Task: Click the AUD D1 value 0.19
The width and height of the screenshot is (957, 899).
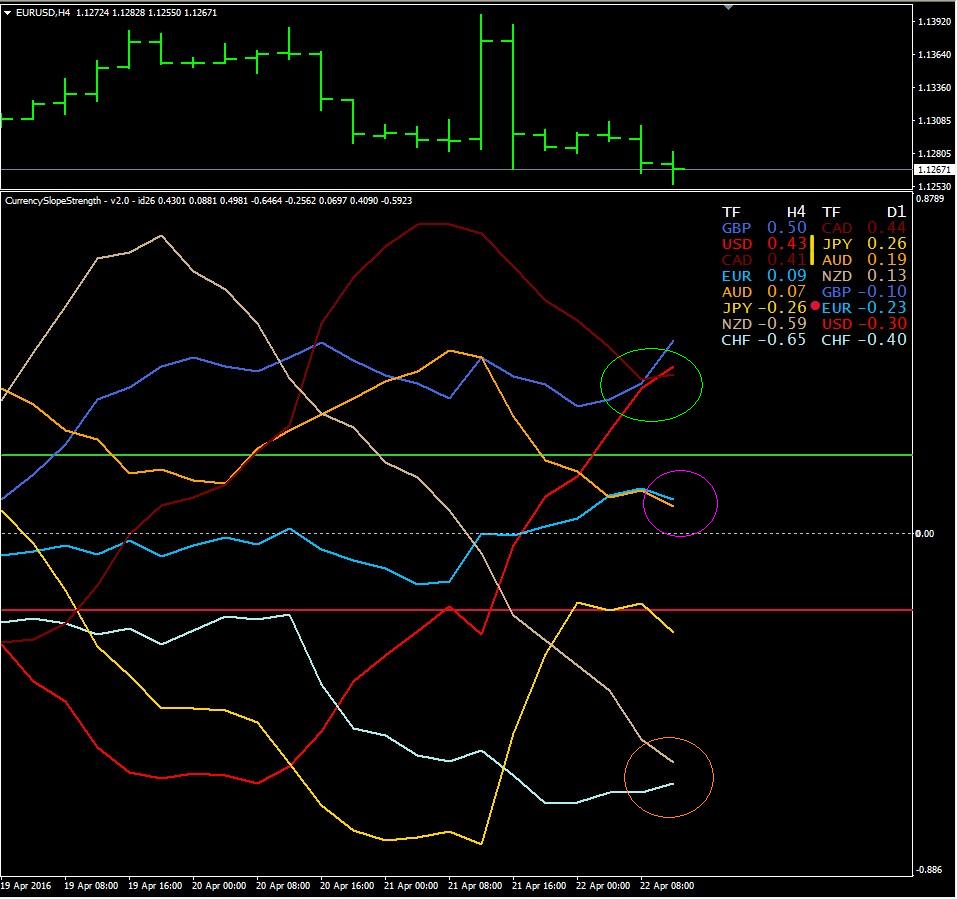Action: 887,259
